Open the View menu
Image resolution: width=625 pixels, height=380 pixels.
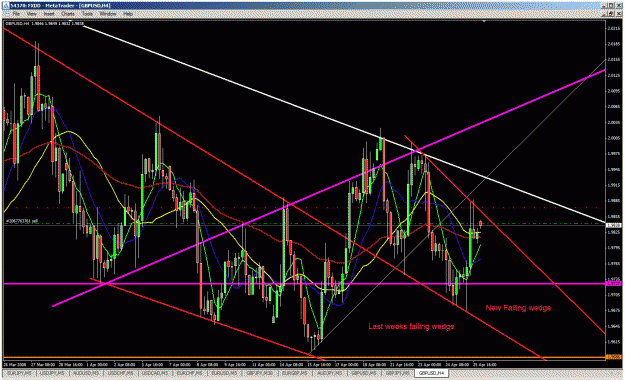(x=31, y=14)
